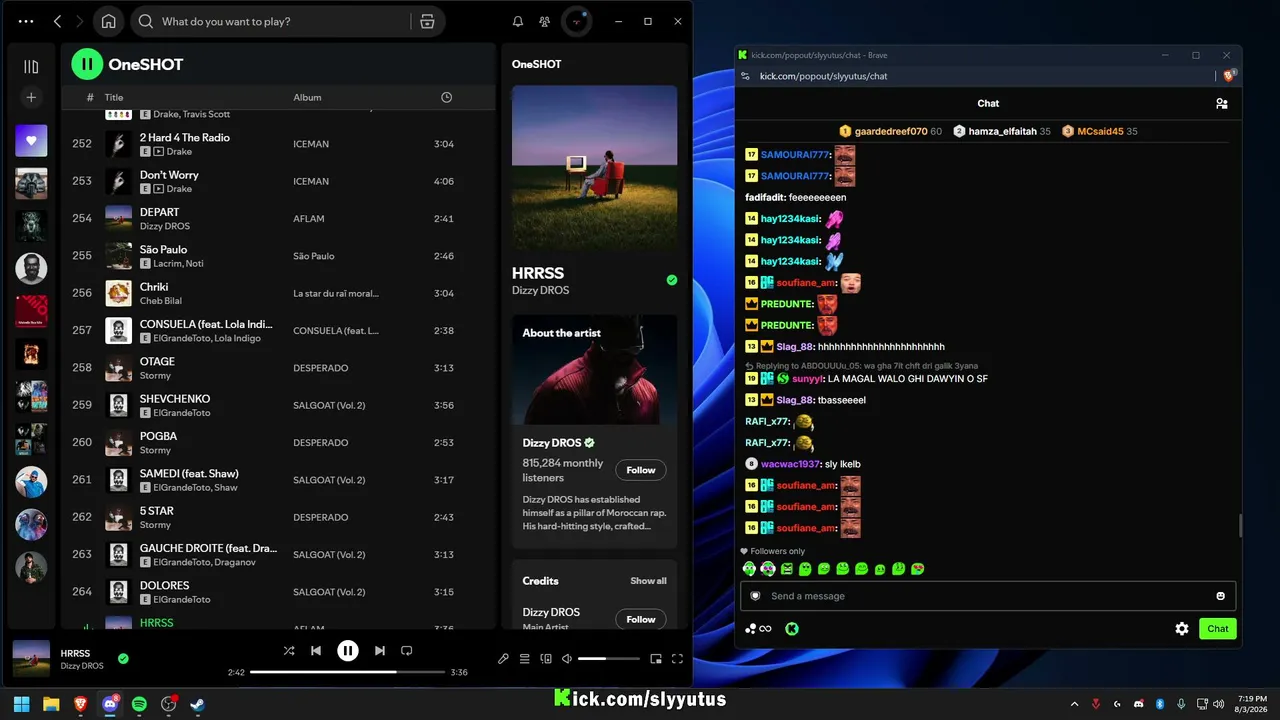
Task: Send message with green Chat button
Action: [x=1218, y=629]
